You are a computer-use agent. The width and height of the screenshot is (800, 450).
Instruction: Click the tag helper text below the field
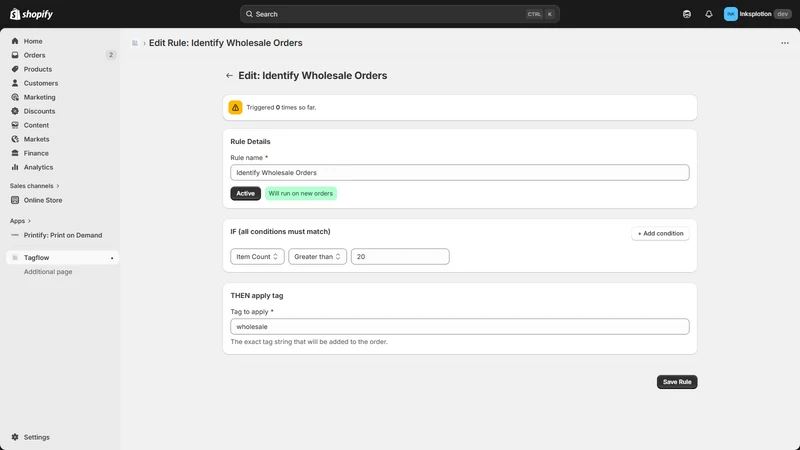(309, 342)
